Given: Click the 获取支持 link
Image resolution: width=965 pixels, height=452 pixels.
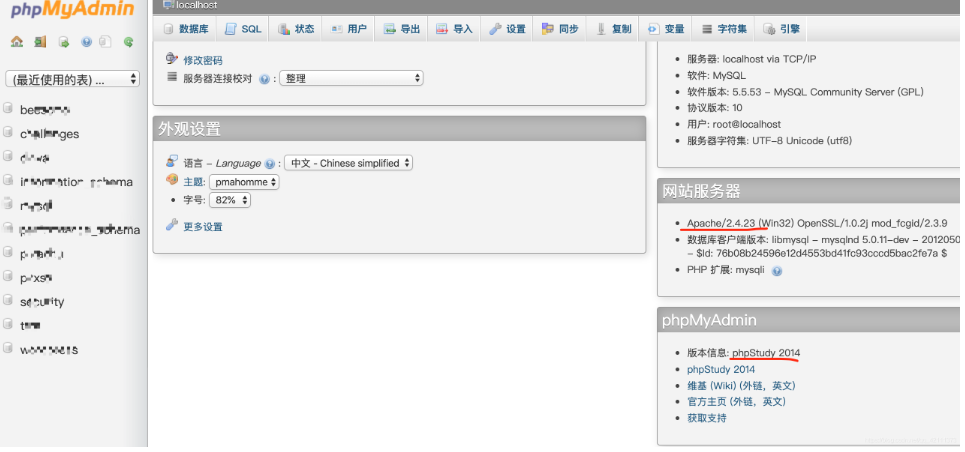Looking at the screenshot, I should click(x=707, y=418).
